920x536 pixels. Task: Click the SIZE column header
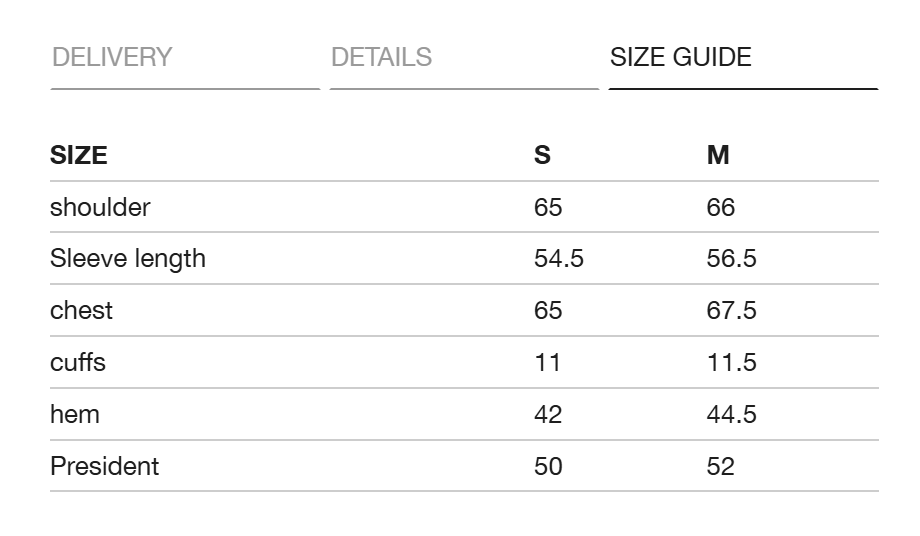click(x=79, y=155)
